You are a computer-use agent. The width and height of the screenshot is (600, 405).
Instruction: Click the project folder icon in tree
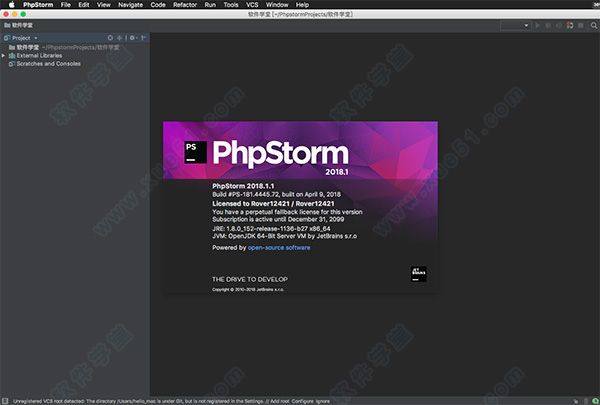(12, 47)
